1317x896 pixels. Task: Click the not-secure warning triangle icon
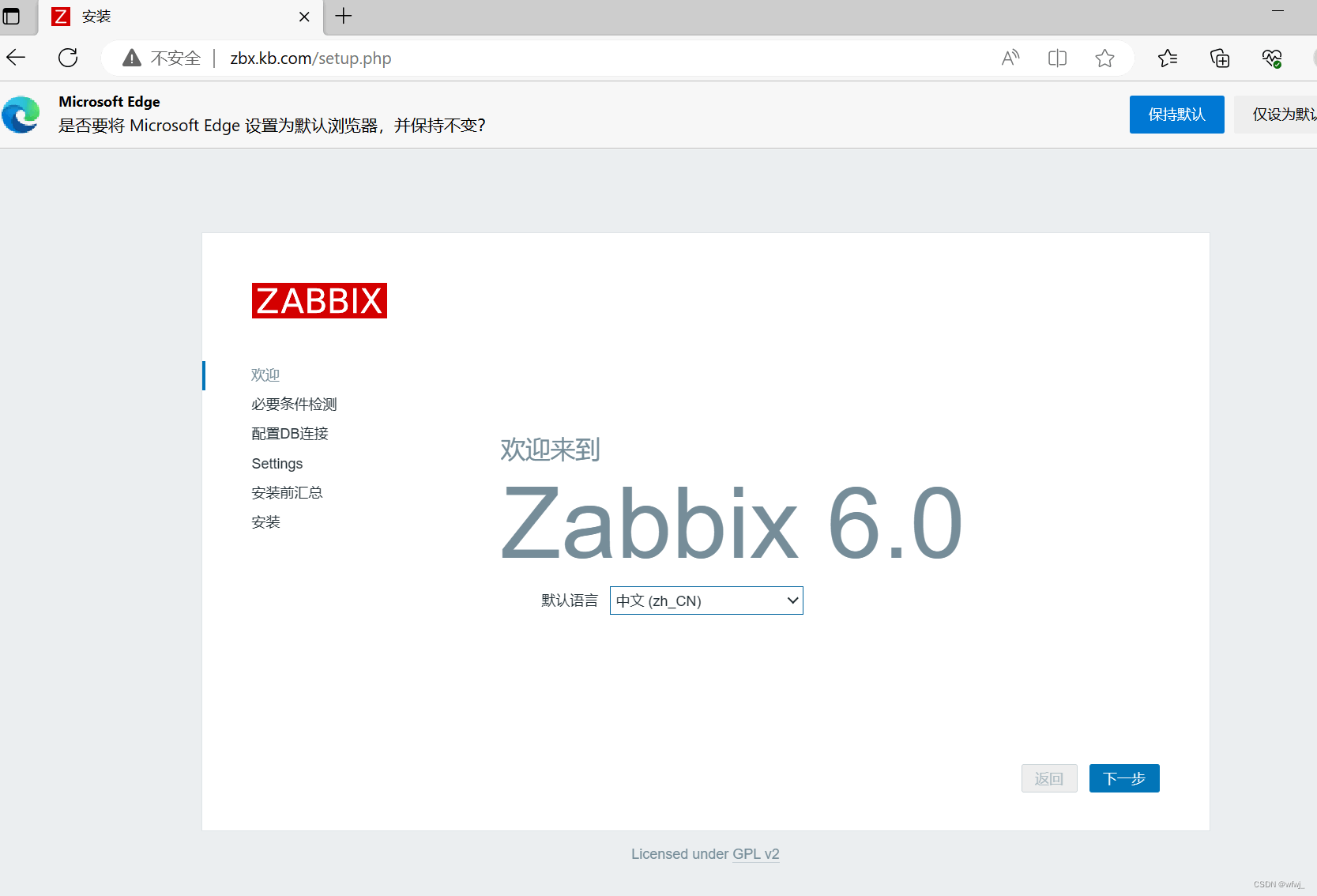point(132,58)
